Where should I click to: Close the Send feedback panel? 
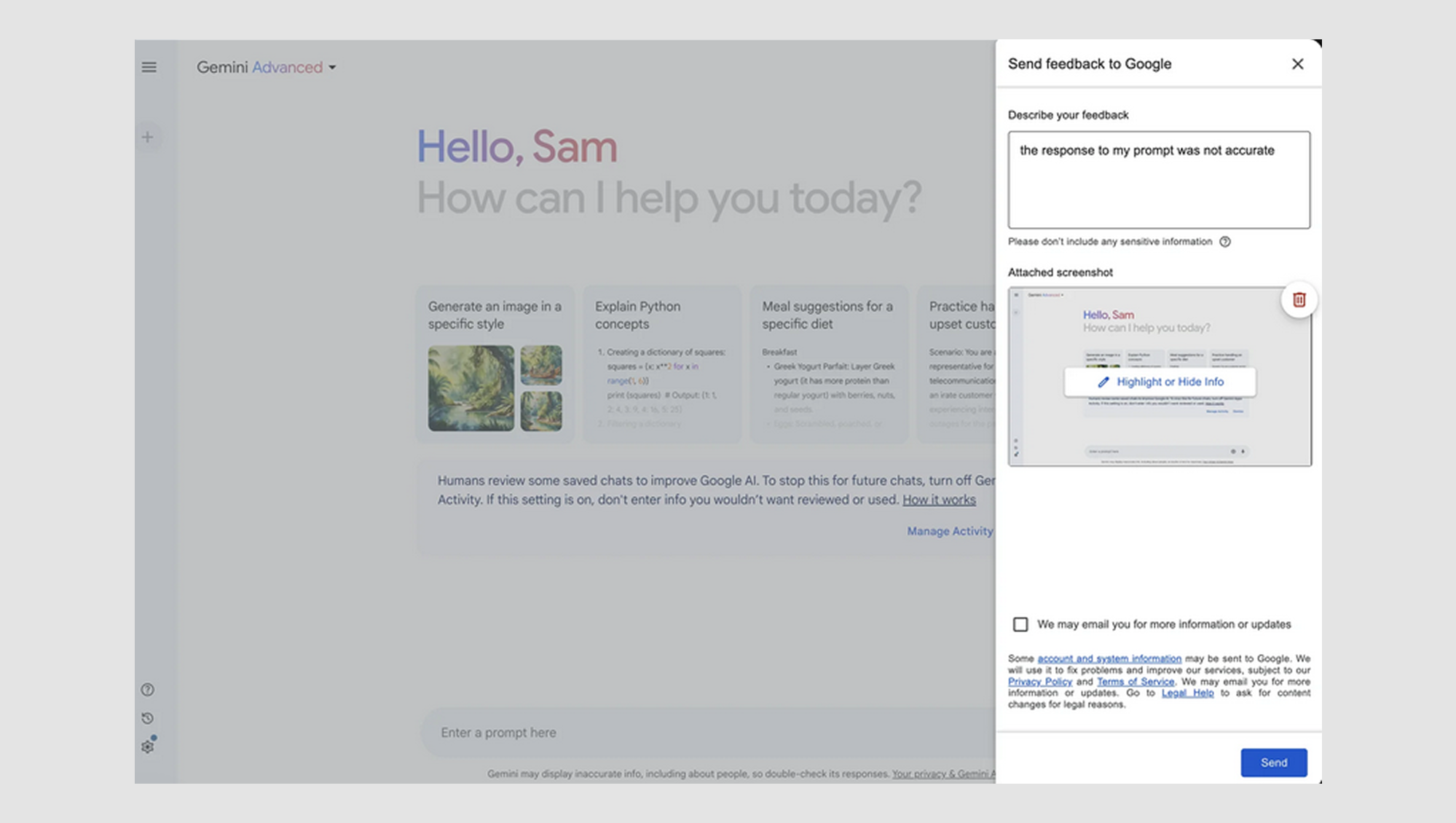click(1297, 64)
